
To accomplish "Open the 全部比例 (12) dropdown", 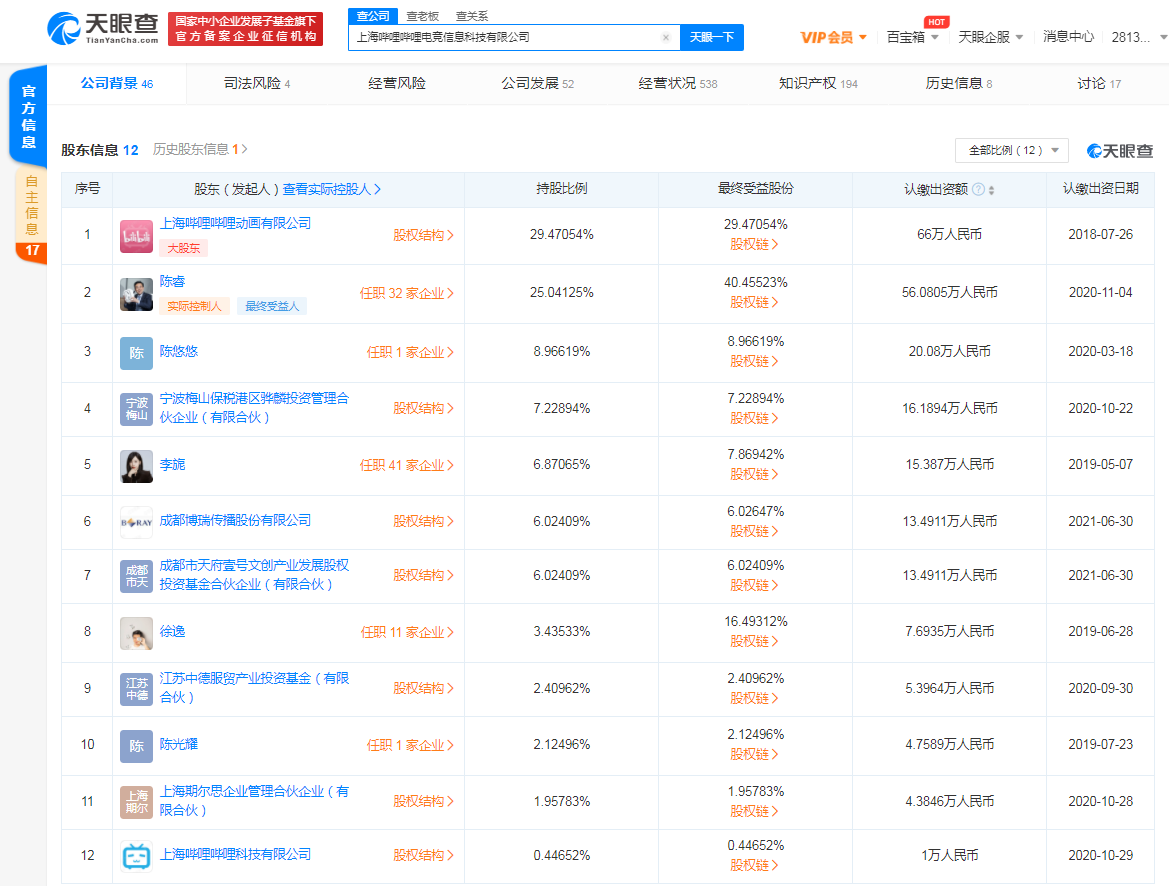I will (1011, 150).
